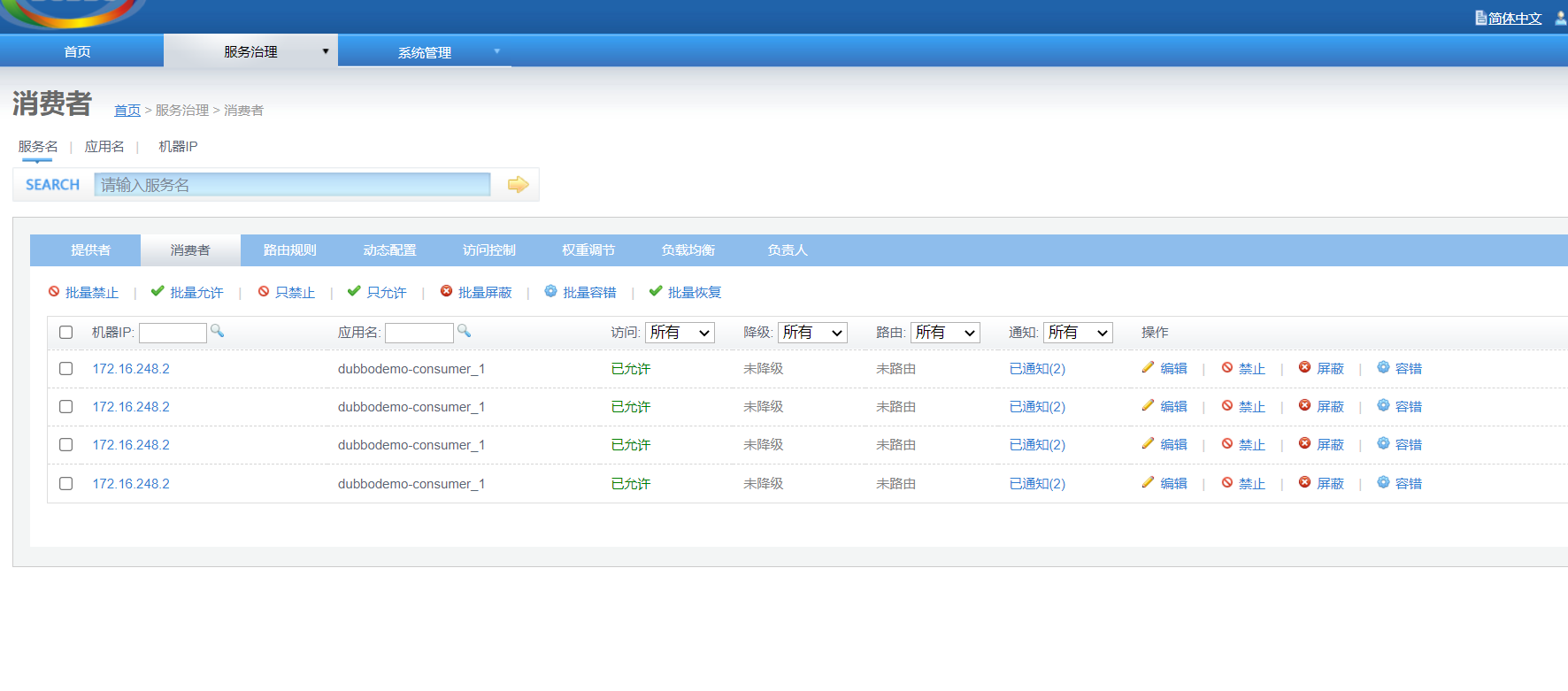Screen dimensions: 1568x691
Task: Open the 路由规则 tab
Action: (x=289, y=250)
